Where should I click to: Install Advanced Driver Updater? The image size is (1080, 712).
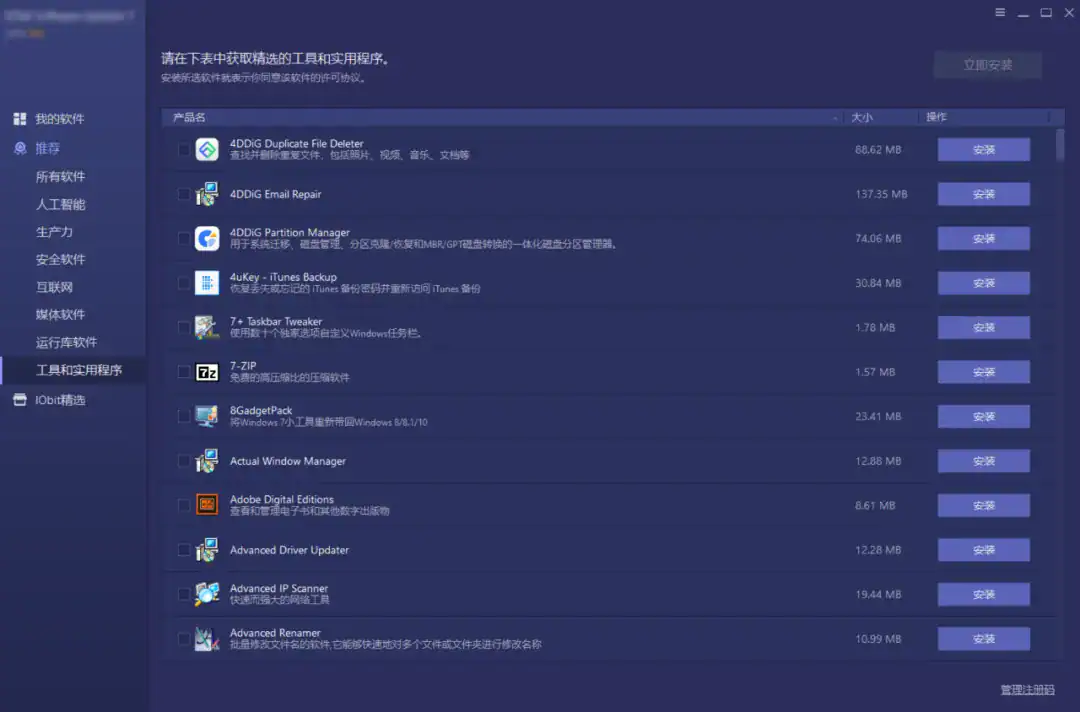tap(984, 549)
